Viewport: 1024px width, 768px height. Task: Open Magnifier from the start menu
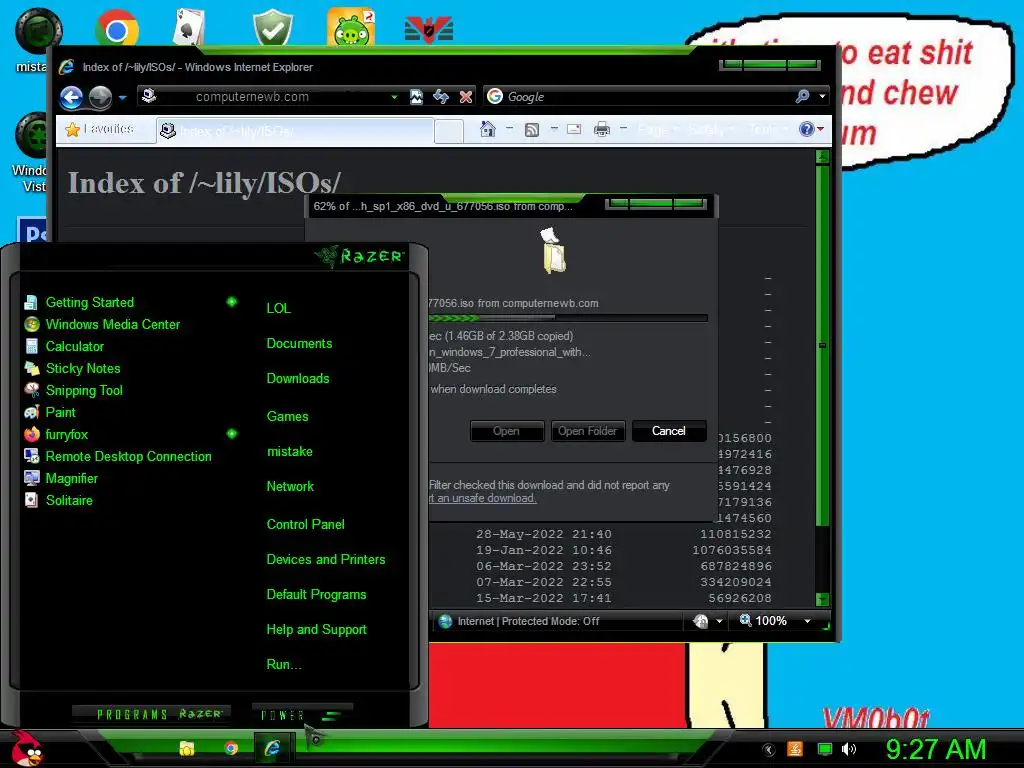[71, 479]
